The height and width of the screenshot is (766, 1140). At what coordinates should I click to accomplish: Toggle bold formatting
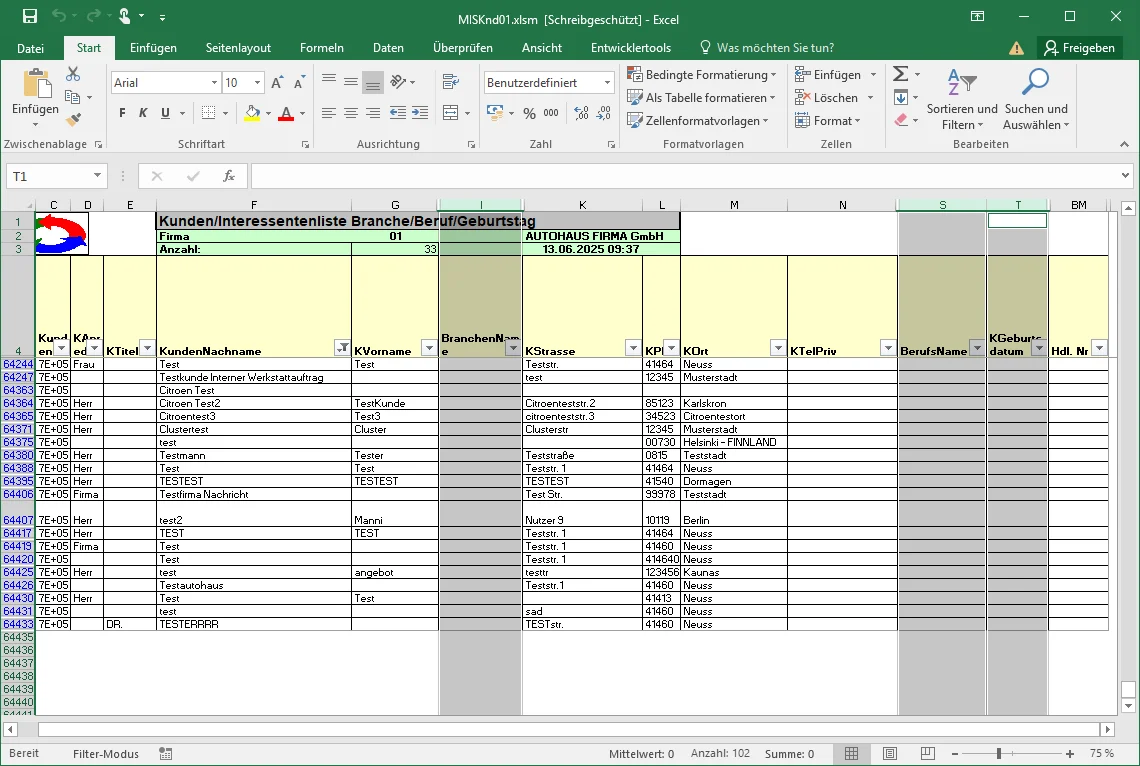click(122, 113)
